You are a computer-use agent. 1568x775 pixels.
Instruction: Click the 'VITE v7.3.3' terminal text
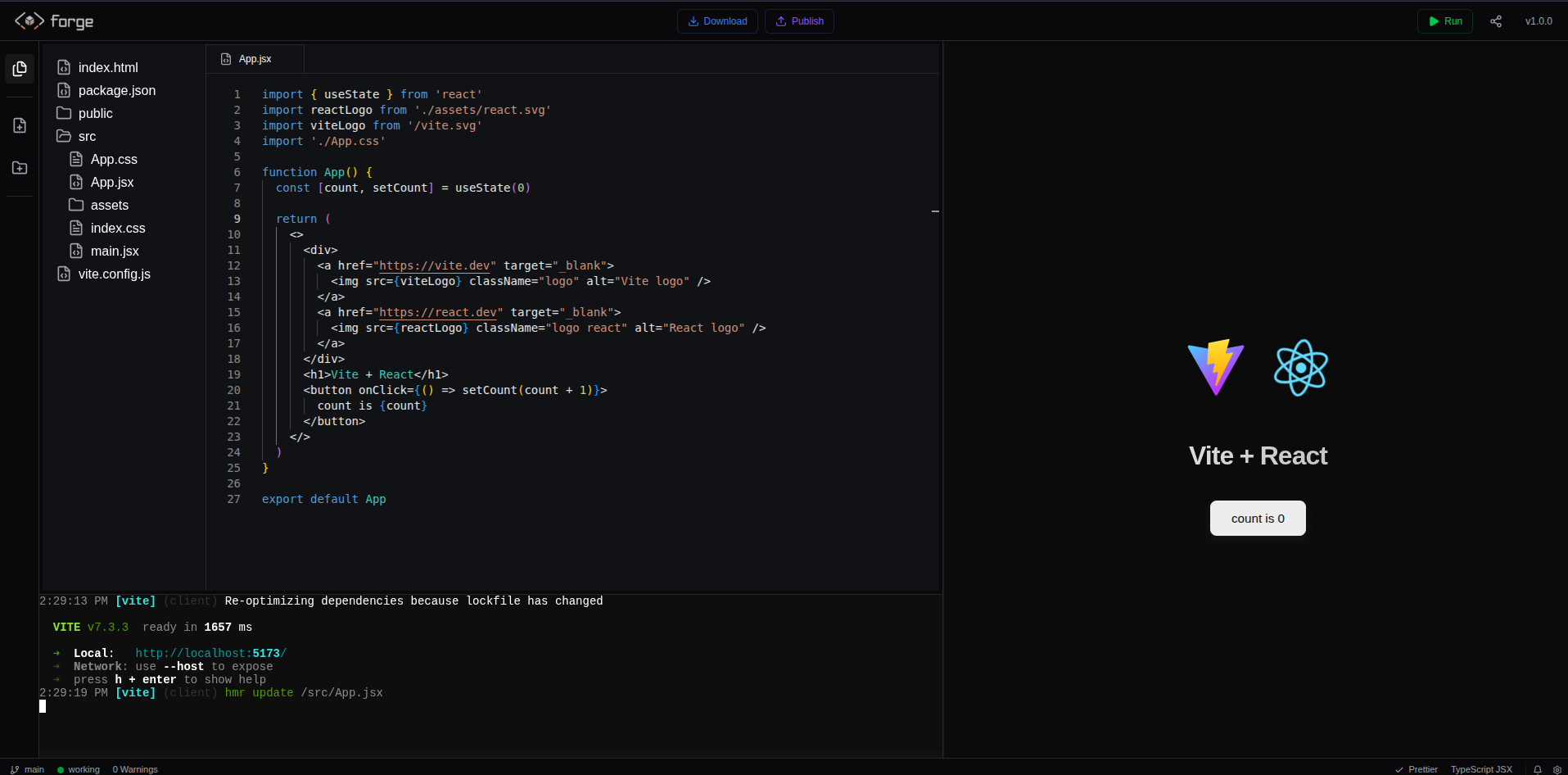pyautogui.click(x=91, y=627)
